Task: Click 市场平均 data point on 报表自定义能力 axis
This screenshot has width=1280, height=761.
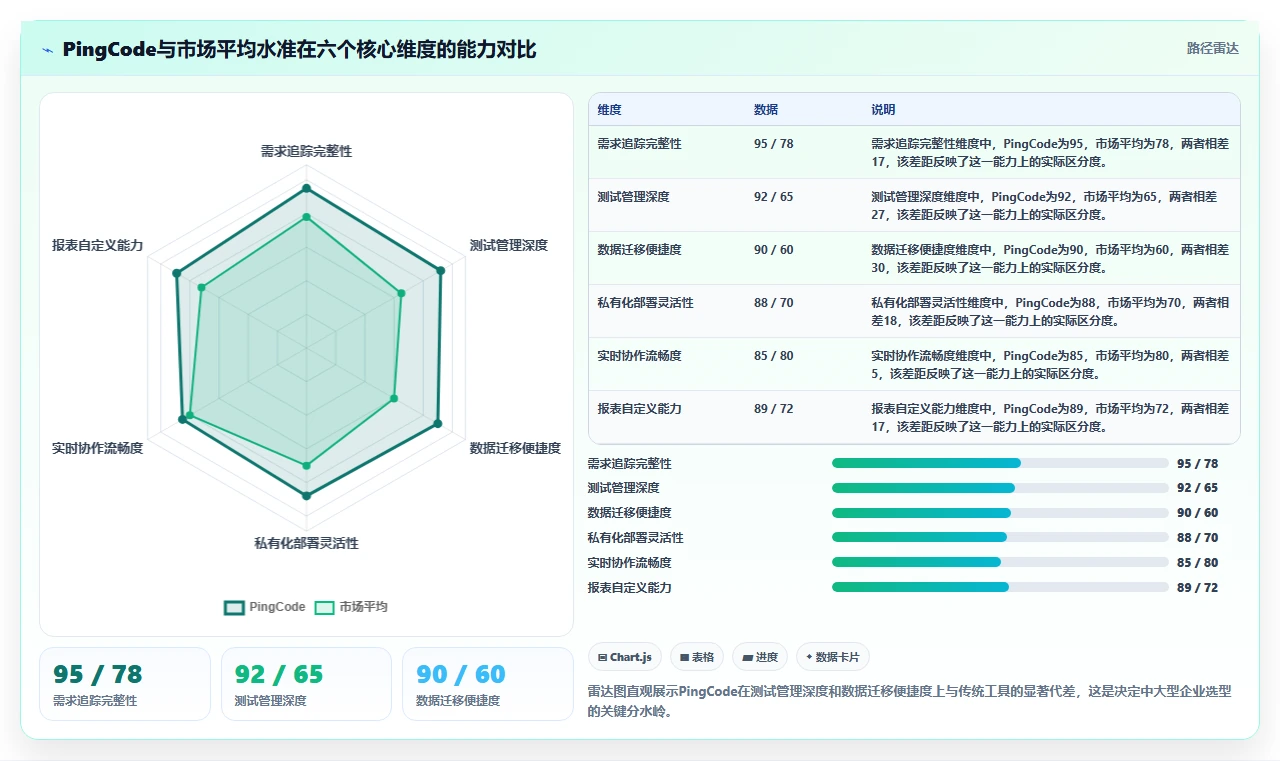Action: (x=201, y=288)
